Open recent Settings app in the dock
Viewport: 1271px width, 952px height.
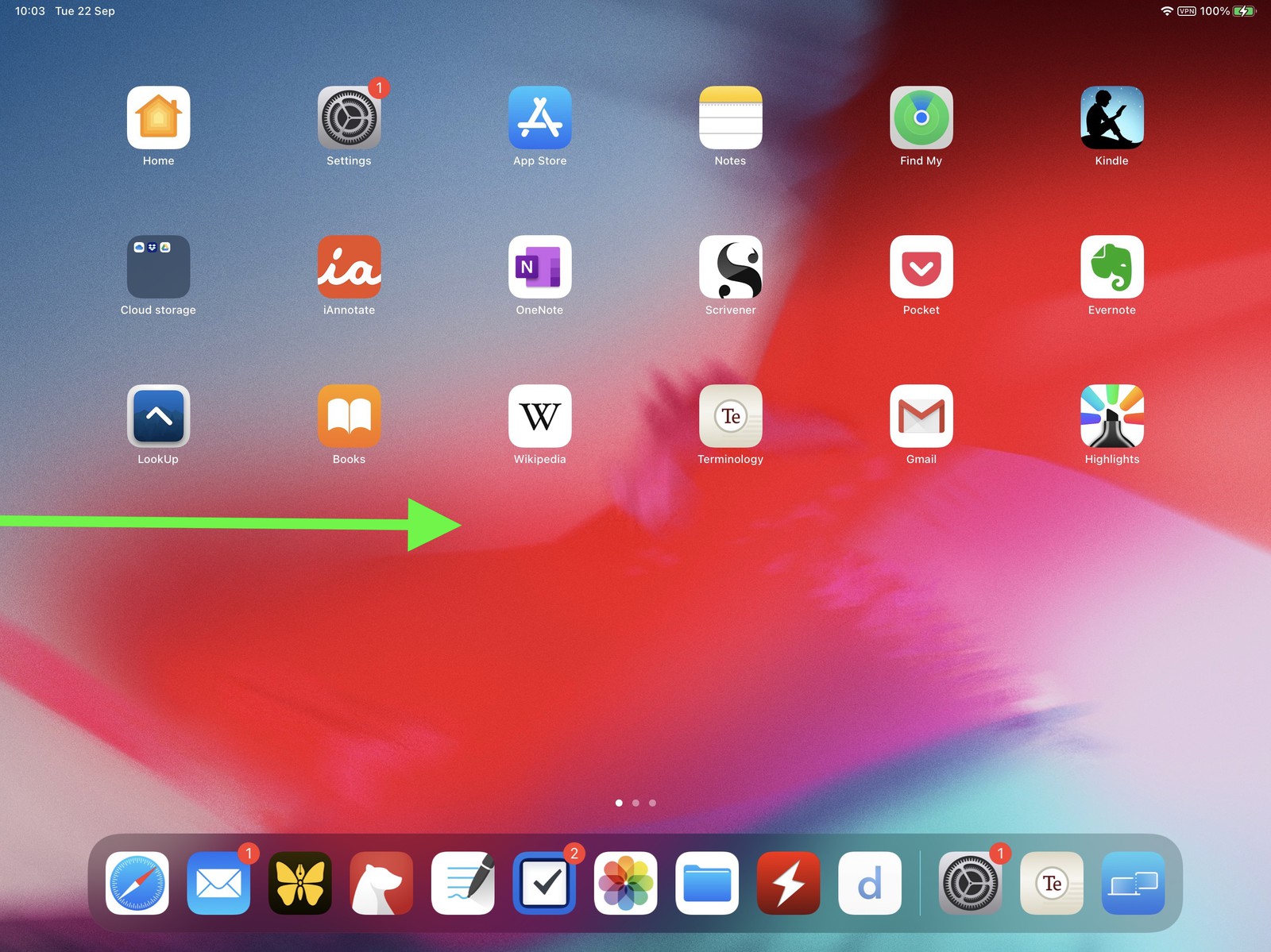pyautogui.click(x=970, y=883)
